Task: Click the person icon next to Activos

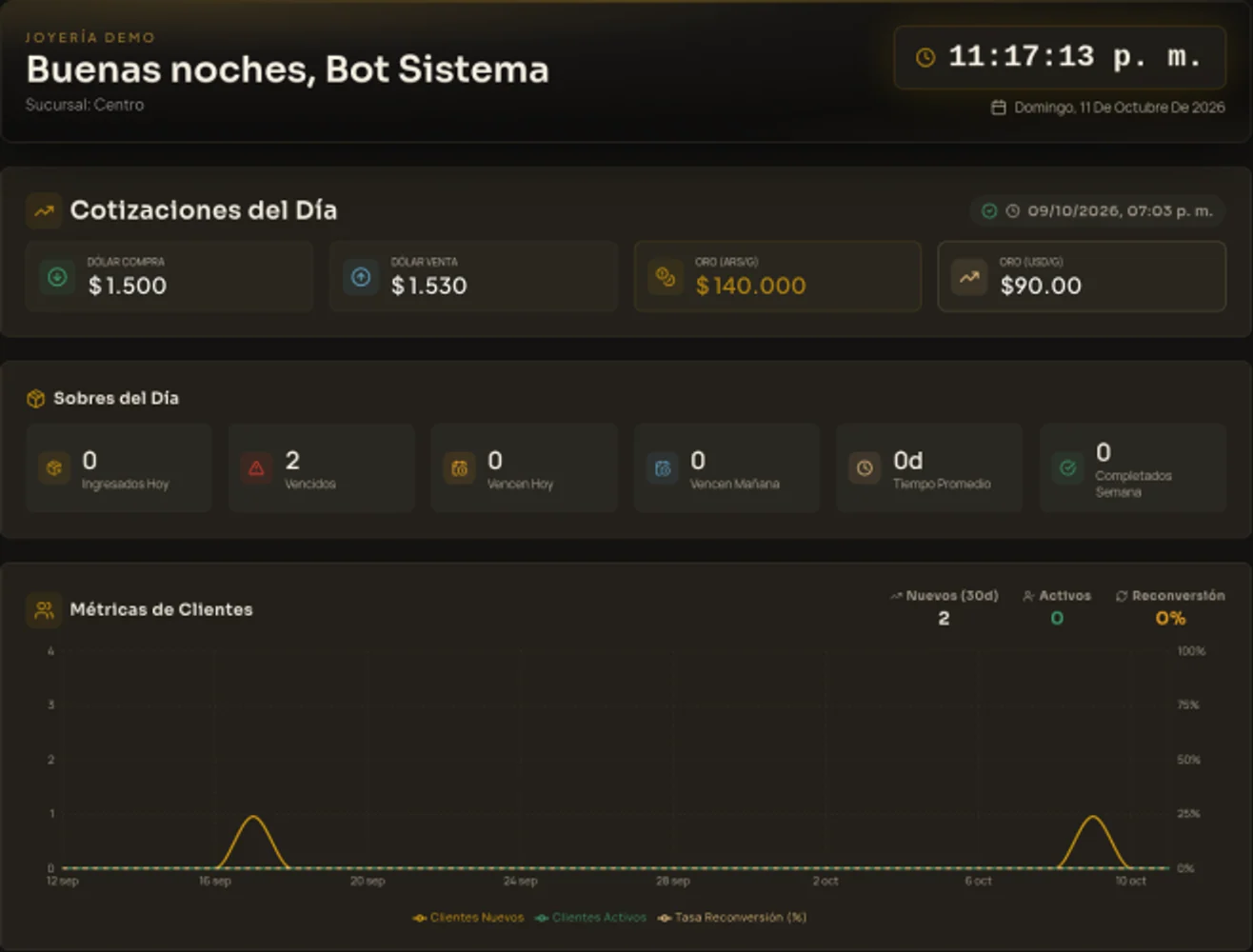Action: pos(1028,596)
